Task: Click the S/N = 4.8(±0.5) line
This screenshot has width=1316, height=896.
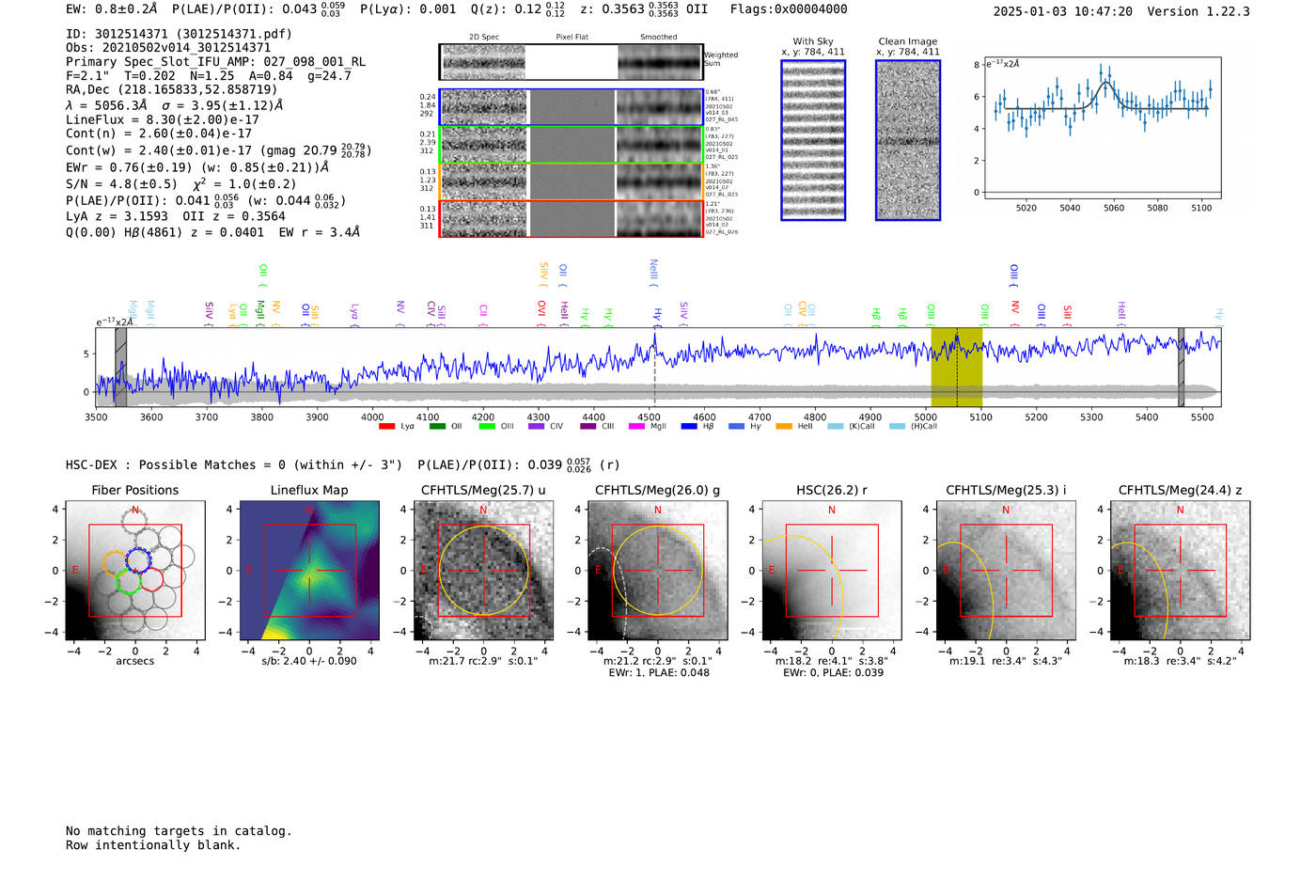Action: 181,184
